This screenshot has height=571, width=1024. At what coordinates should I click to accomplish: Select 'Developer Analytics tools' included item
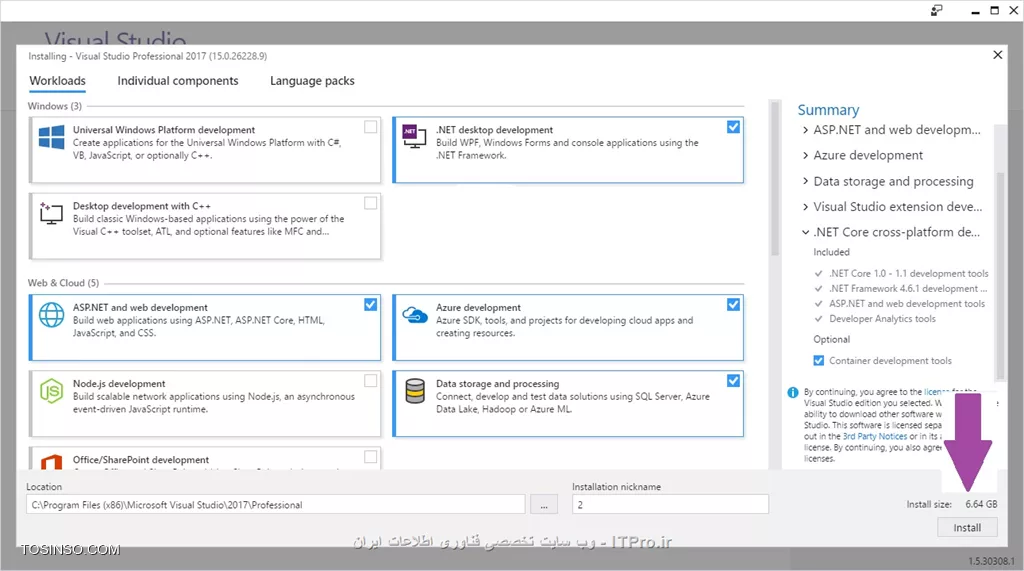pyautogui.click(x=882, y=319)
